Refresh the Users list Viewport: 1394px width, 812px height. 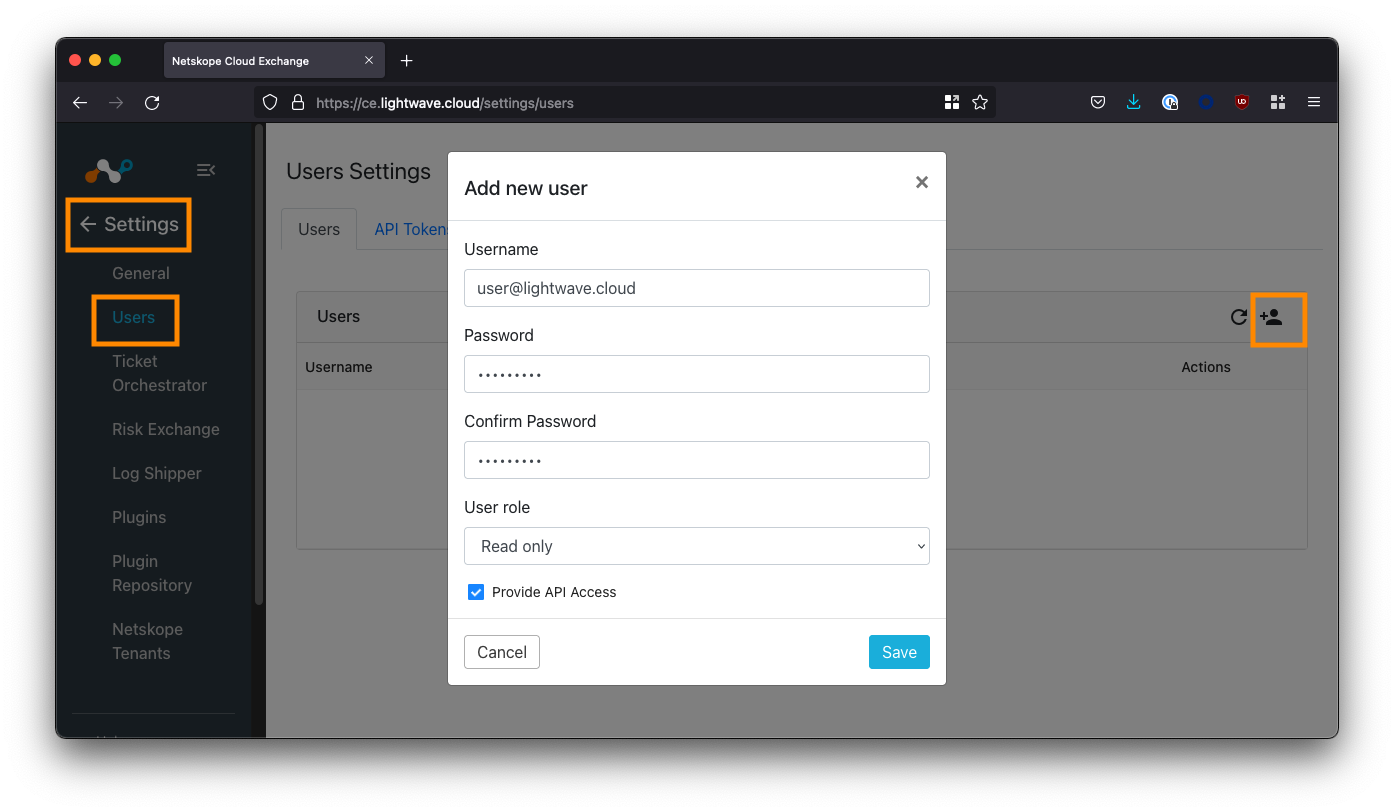click(x=1238, y=317)
